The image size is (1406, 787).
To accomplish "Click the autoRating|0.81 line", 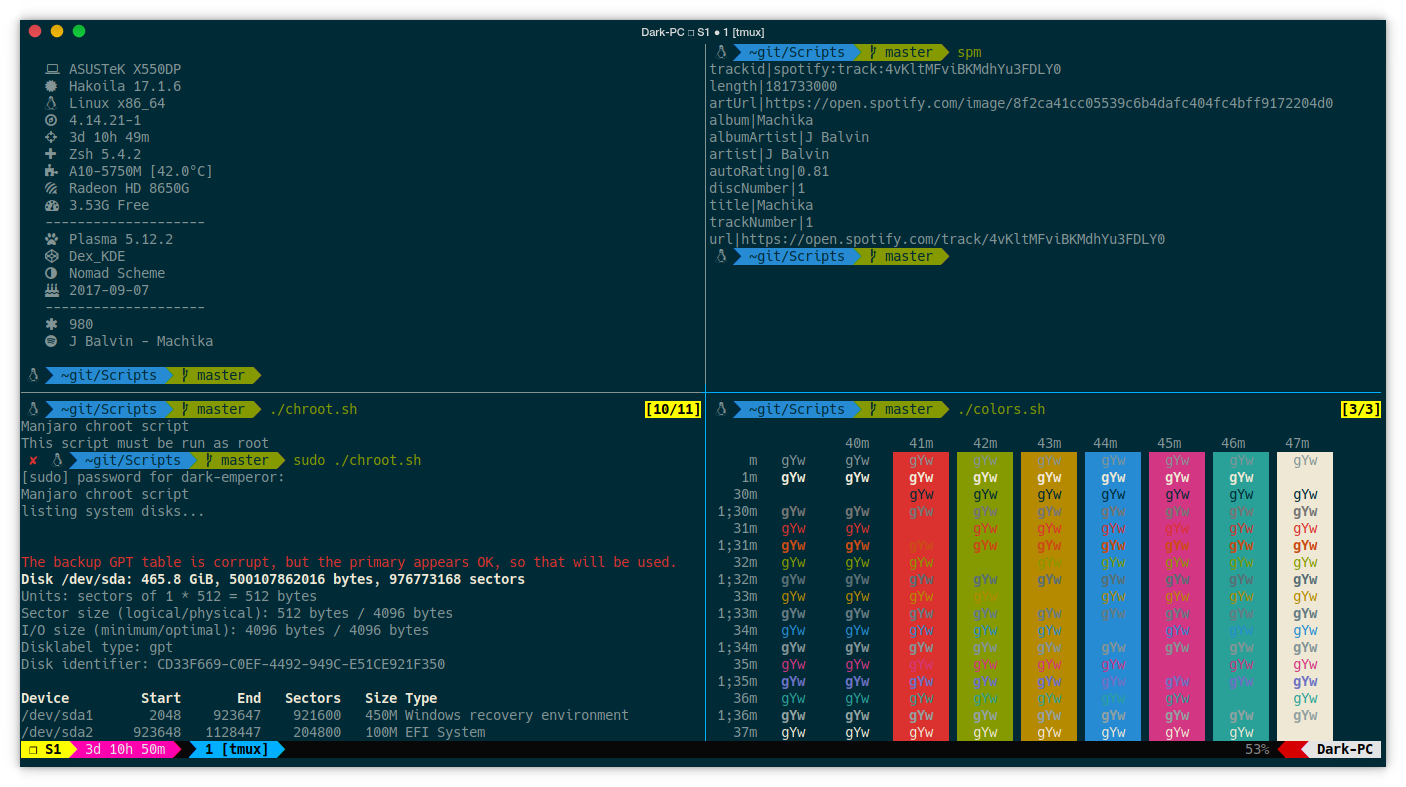I will [x=769, y=172].
